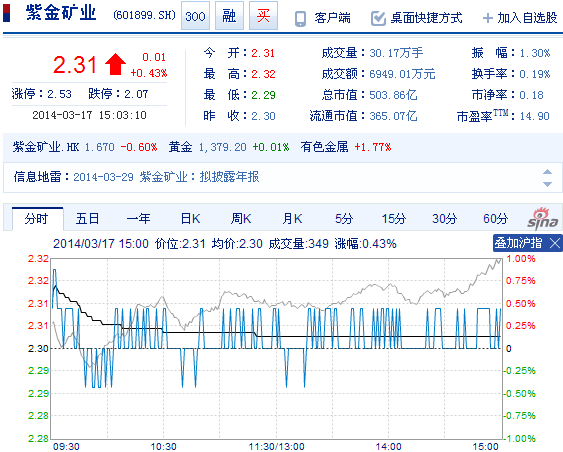Click the 市净率 value 0.18
Image resolution: width=563 pixels, height=452 pixels.
pos(532,95)
